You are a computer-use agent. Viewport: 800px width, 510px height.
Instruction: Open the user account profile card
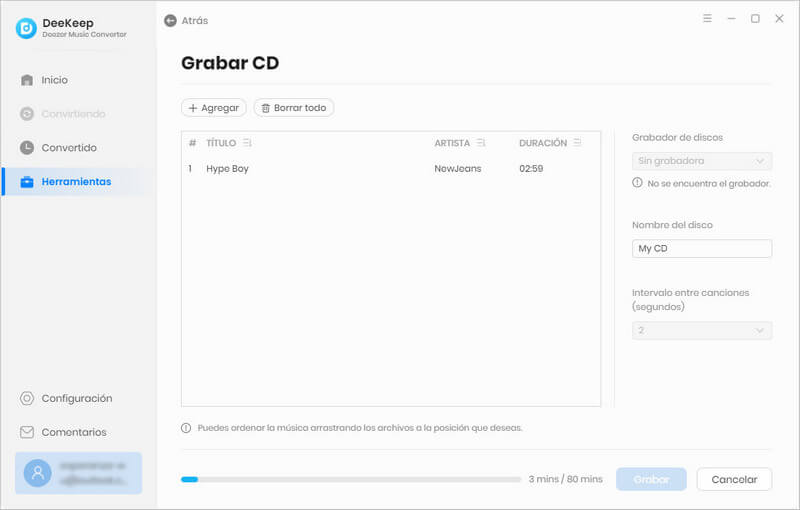[78, 473]
